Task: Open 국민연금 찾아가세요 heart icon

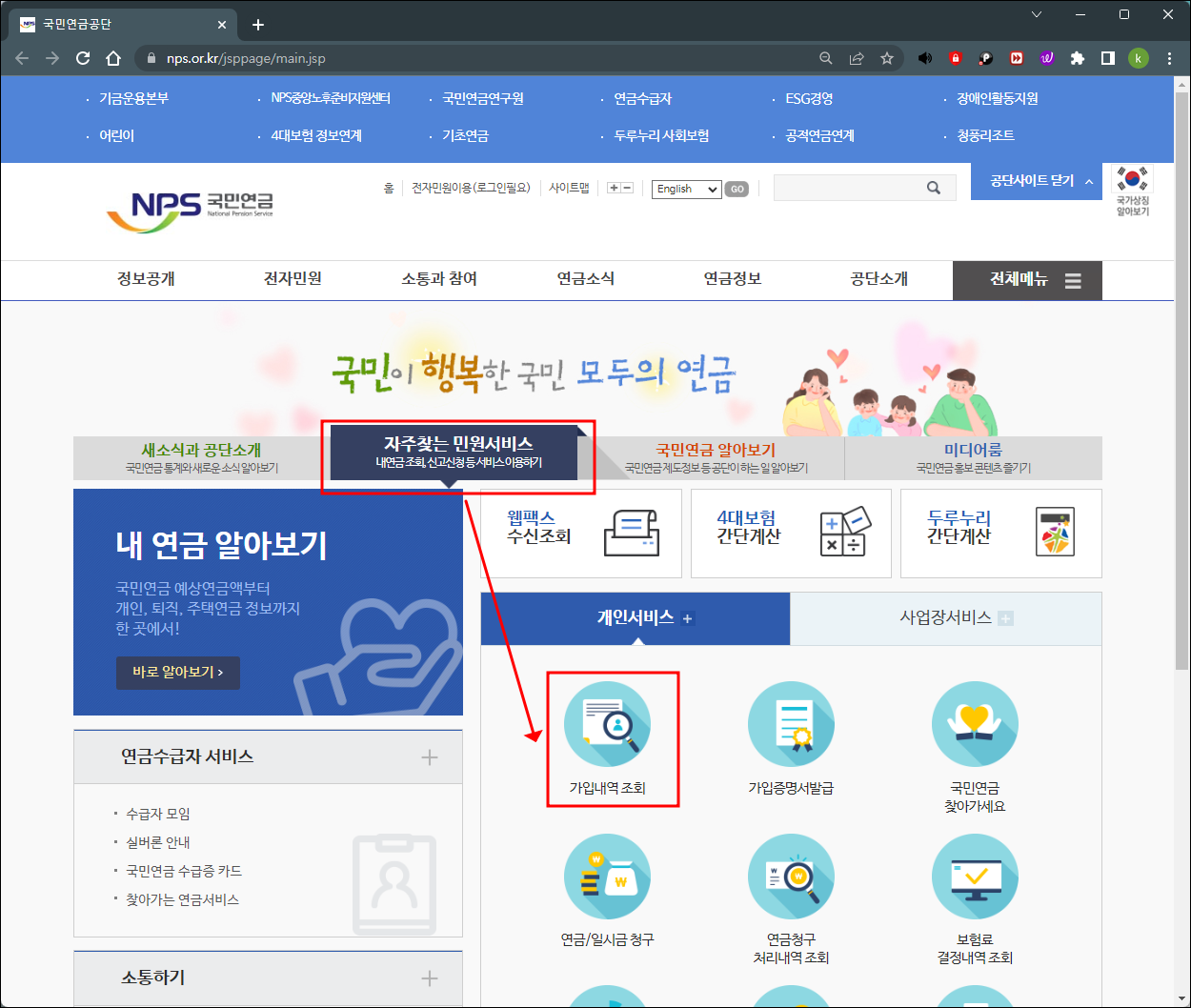Action: pos(975,724)
